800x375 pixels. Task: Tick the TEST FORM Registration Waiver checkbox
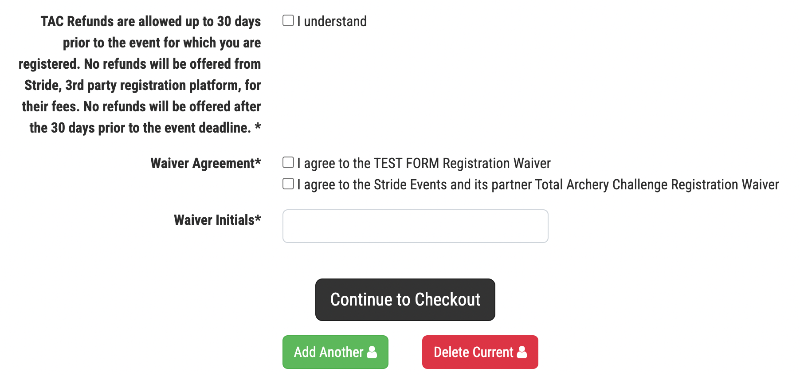click(x=288, y=163)
